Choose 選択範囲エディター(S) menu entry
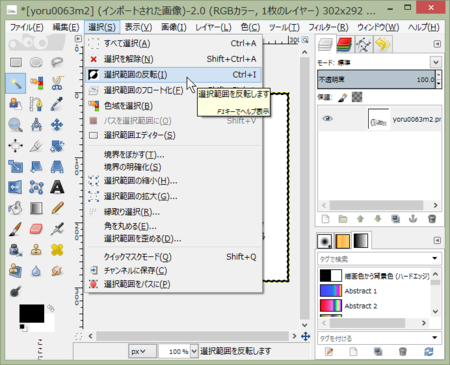Screen dimensions: 450x365 [173, 135]
